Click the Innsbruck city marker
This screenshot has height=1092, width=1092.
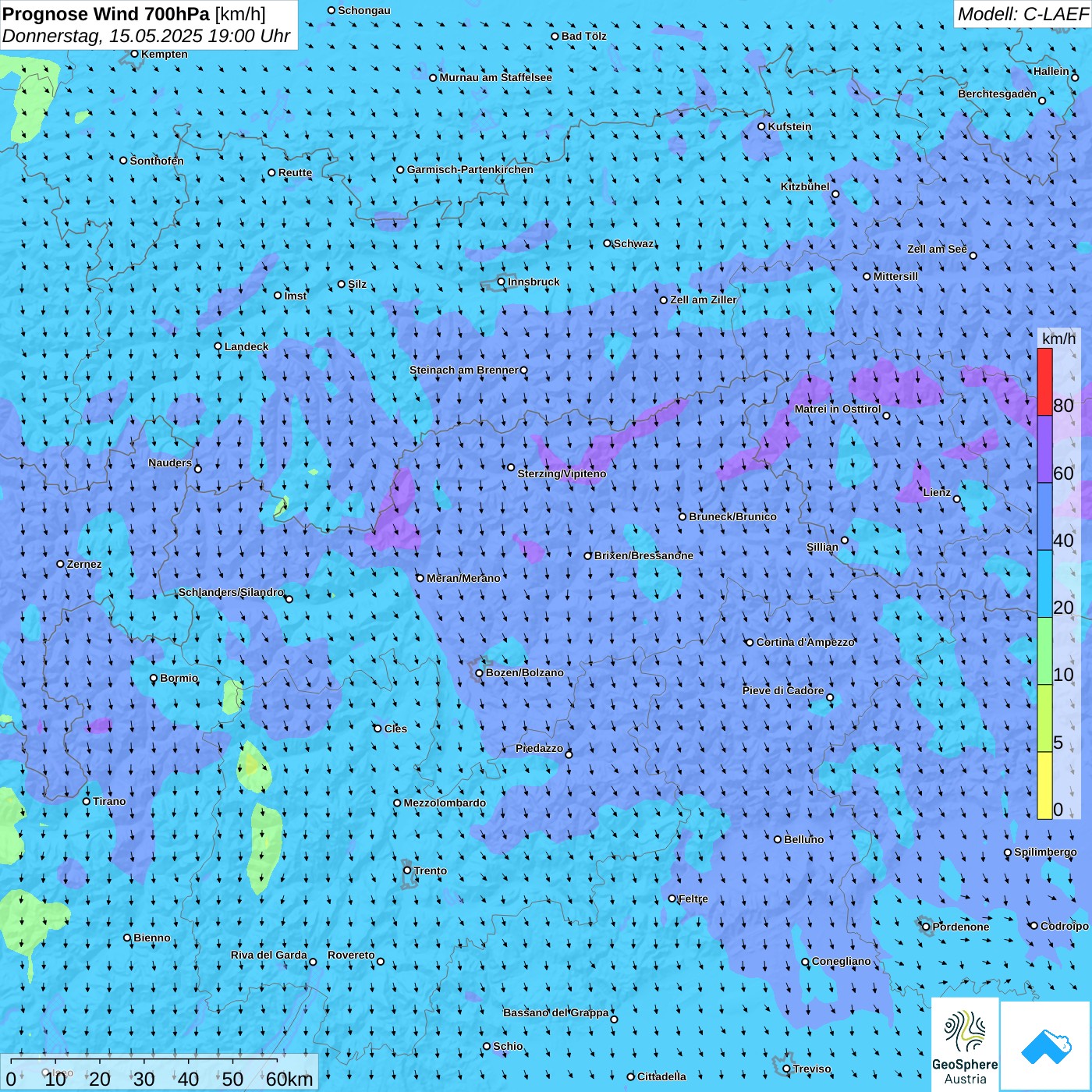[x=502, y=282]
